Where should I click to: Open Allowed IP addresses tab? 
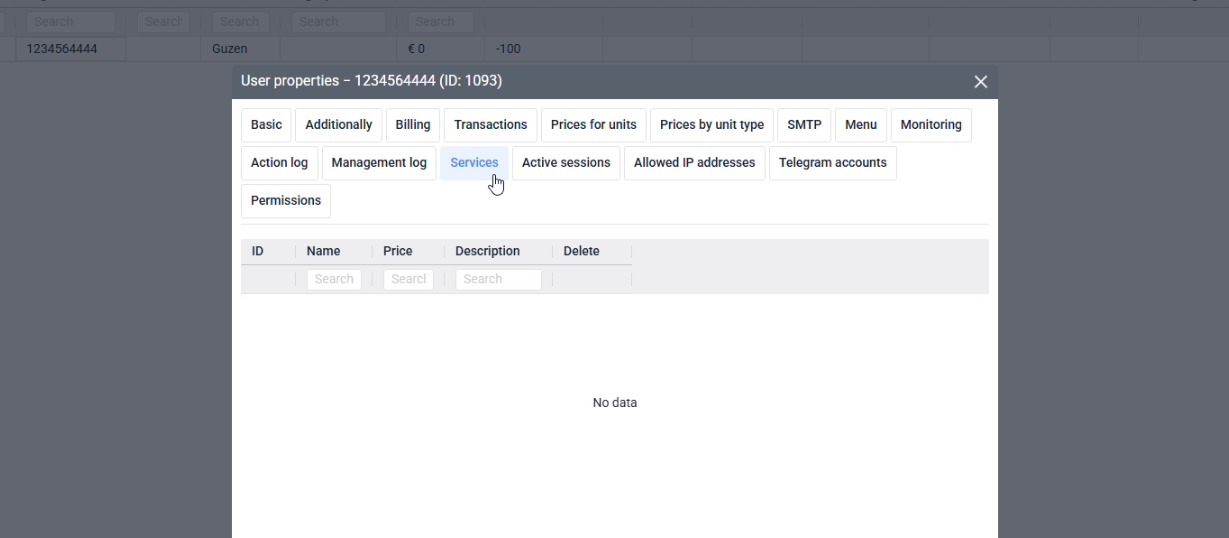(694, 163)
